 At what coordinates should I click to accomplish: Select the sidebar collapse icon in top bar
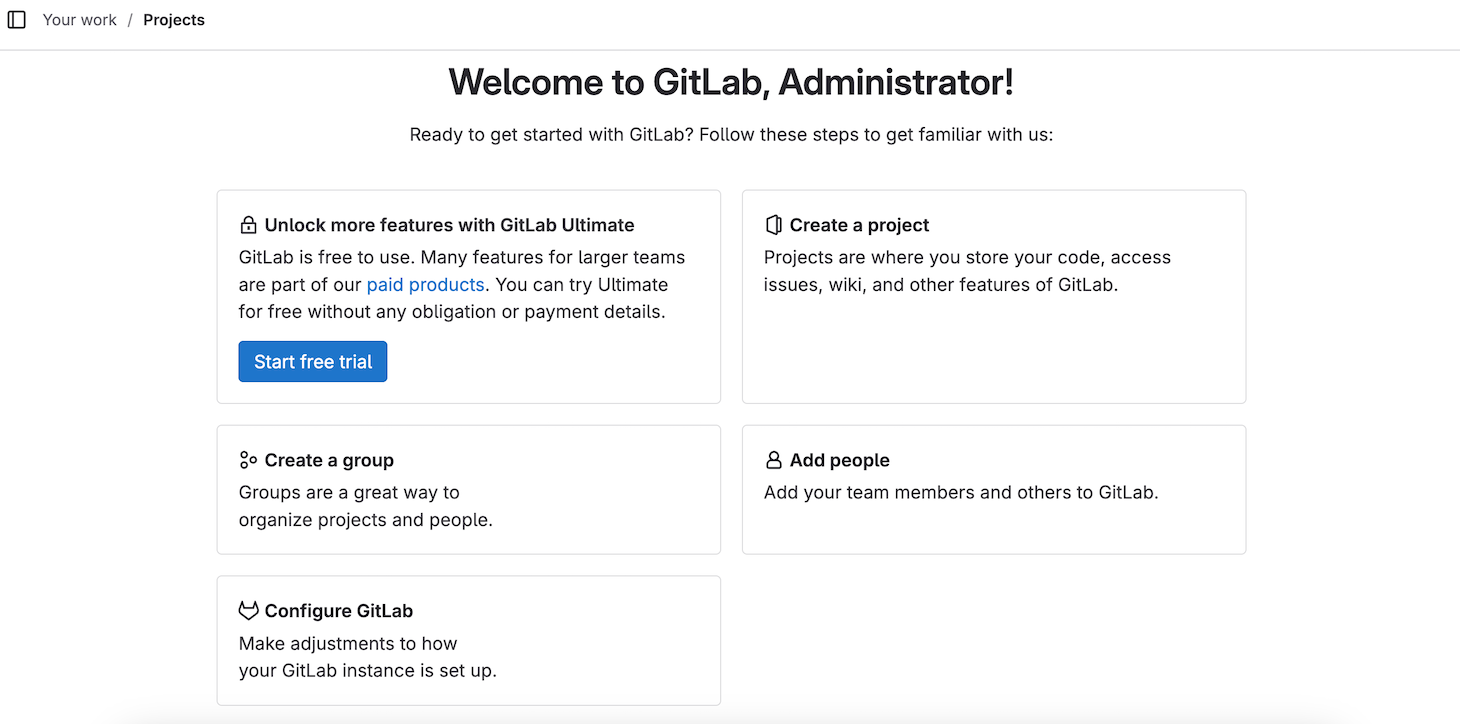click(16, 19)
